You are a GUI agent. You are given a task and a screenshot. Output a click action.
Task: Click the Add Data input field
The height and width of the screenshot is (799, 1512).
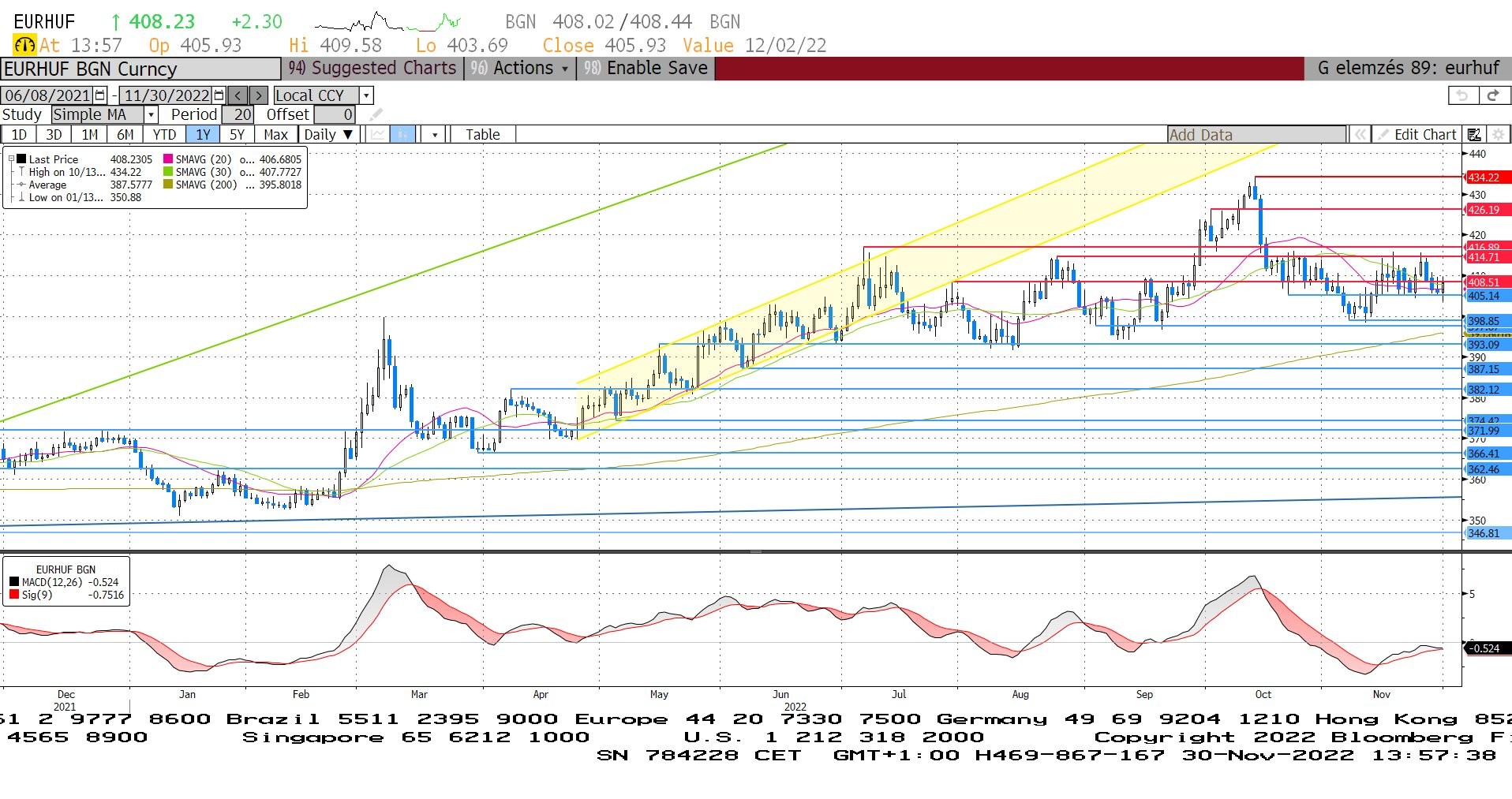(x=1256, y=135)
